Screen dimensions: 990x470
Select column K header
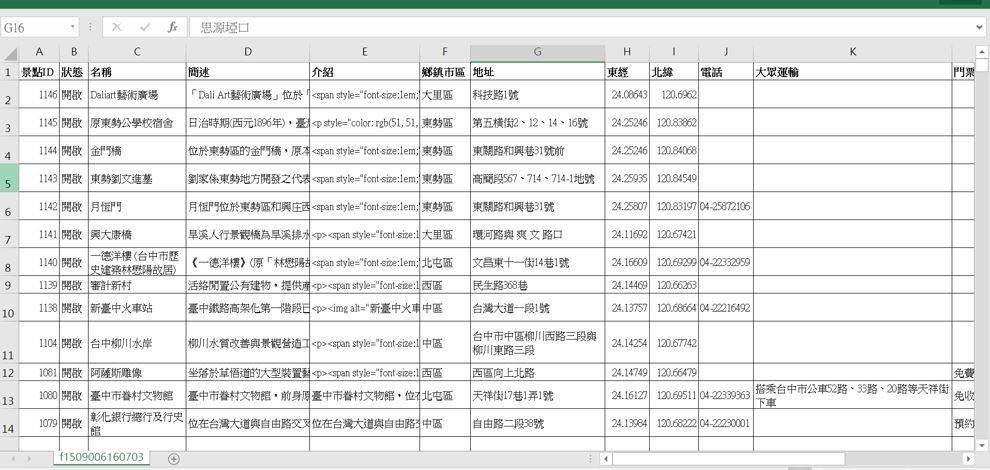pos(852,52)
